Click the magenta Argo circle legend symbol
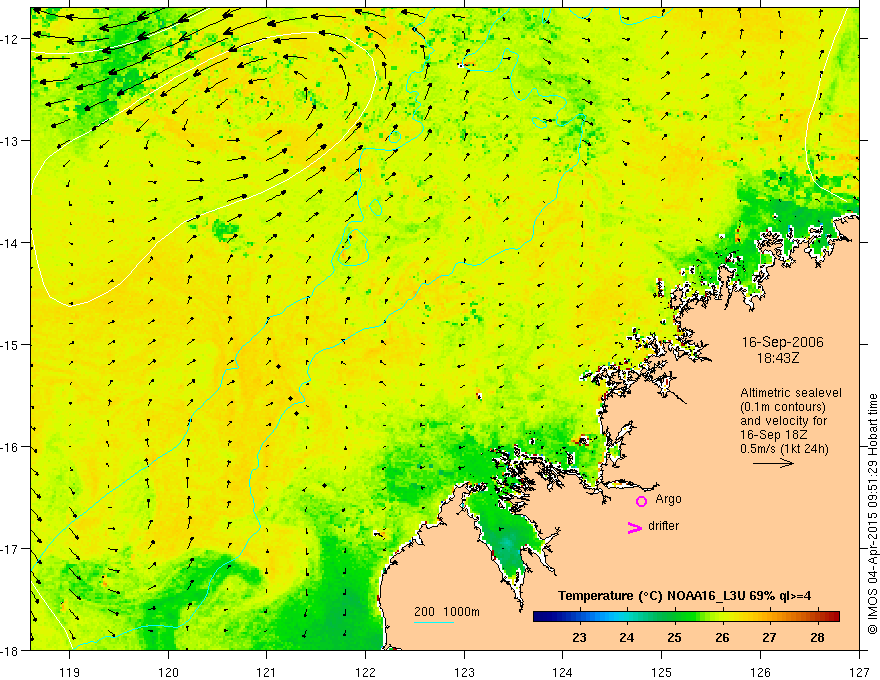The height and width of the screenshot is (680, 880). point(641,501)
